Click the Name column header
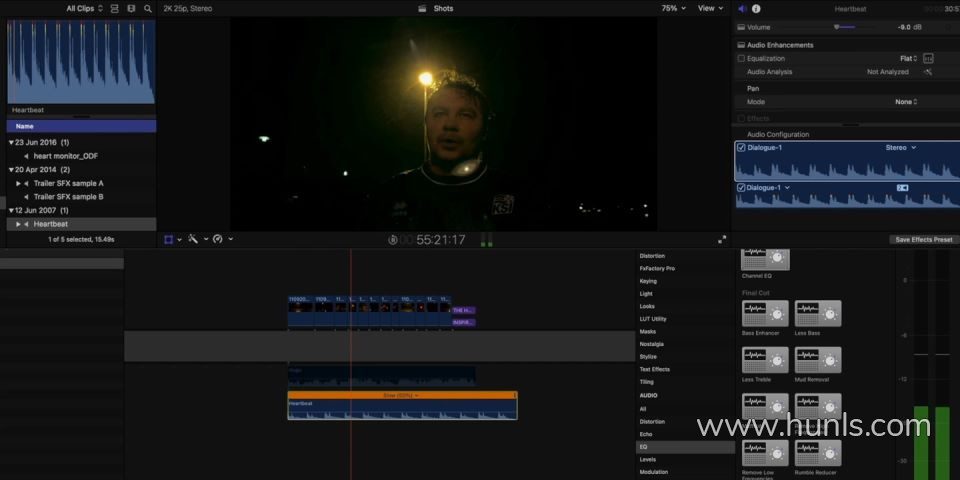This screenshot has height=480, width=960. click(81, 126)
